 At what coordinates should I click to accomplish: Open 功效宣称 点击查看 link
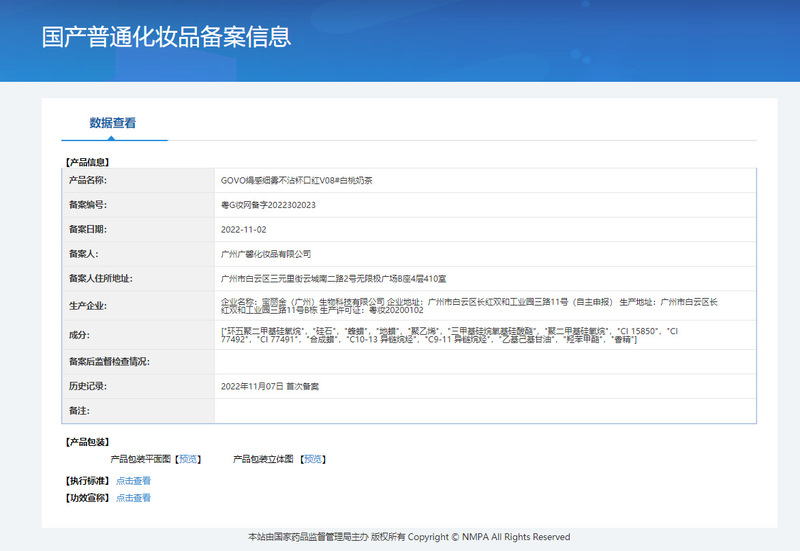133,498
